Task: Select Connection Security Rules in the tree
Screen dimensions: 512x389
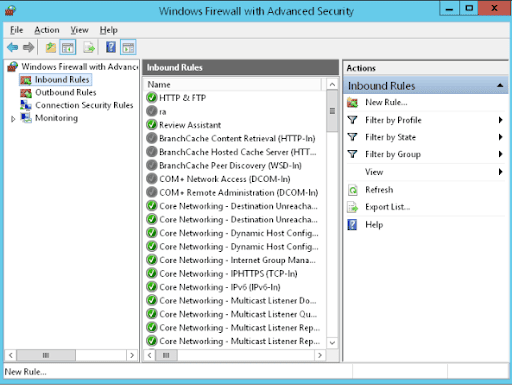Action: pos(84,105)
